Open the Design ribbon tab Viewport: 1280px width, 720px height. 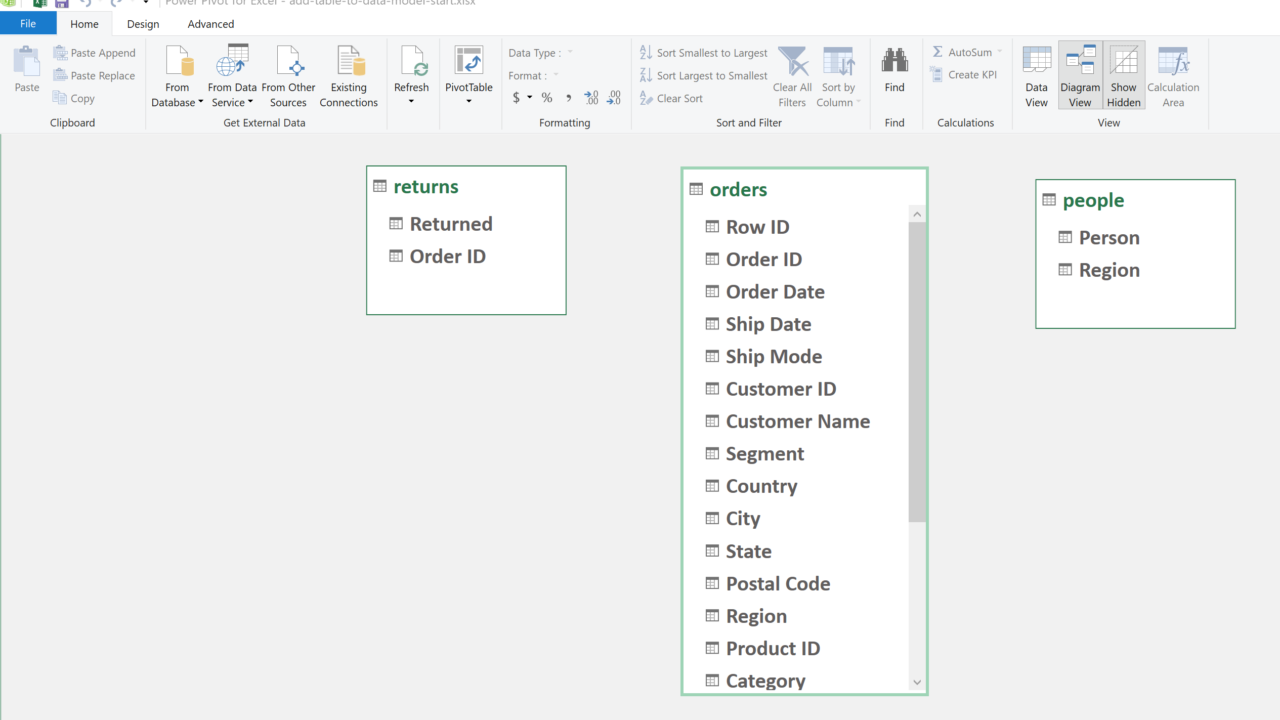[x=143, y=24]
